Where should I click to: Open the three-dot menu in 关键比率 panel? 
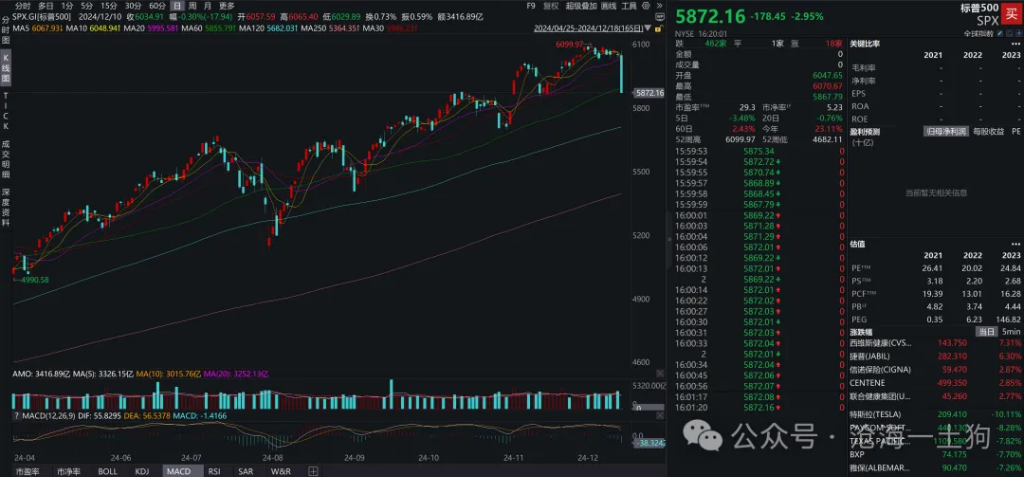pos(1016,43)
